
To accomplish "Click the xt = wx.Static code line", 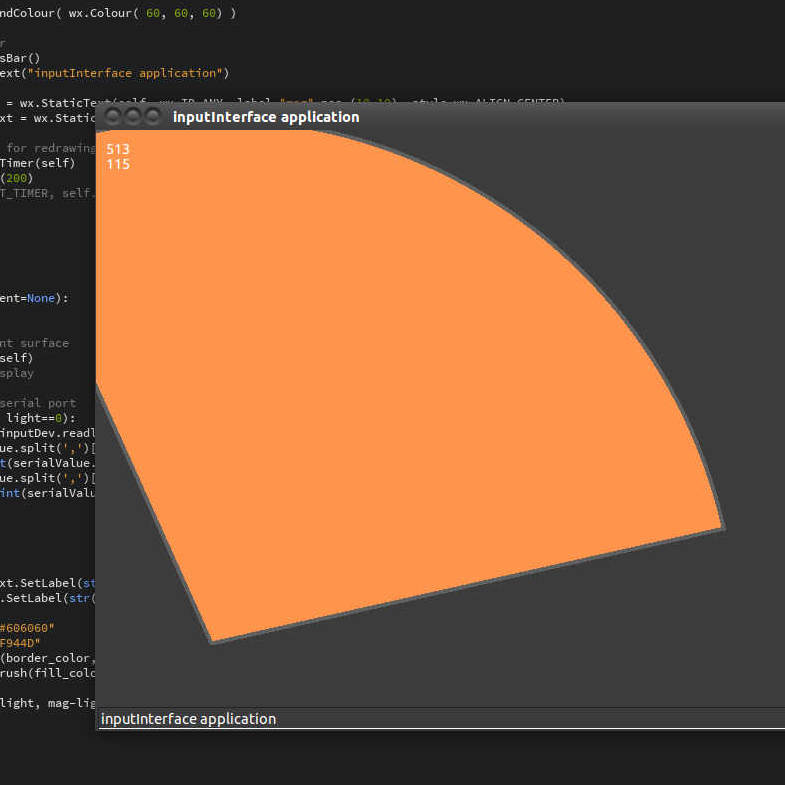I will tap(48, 118).
